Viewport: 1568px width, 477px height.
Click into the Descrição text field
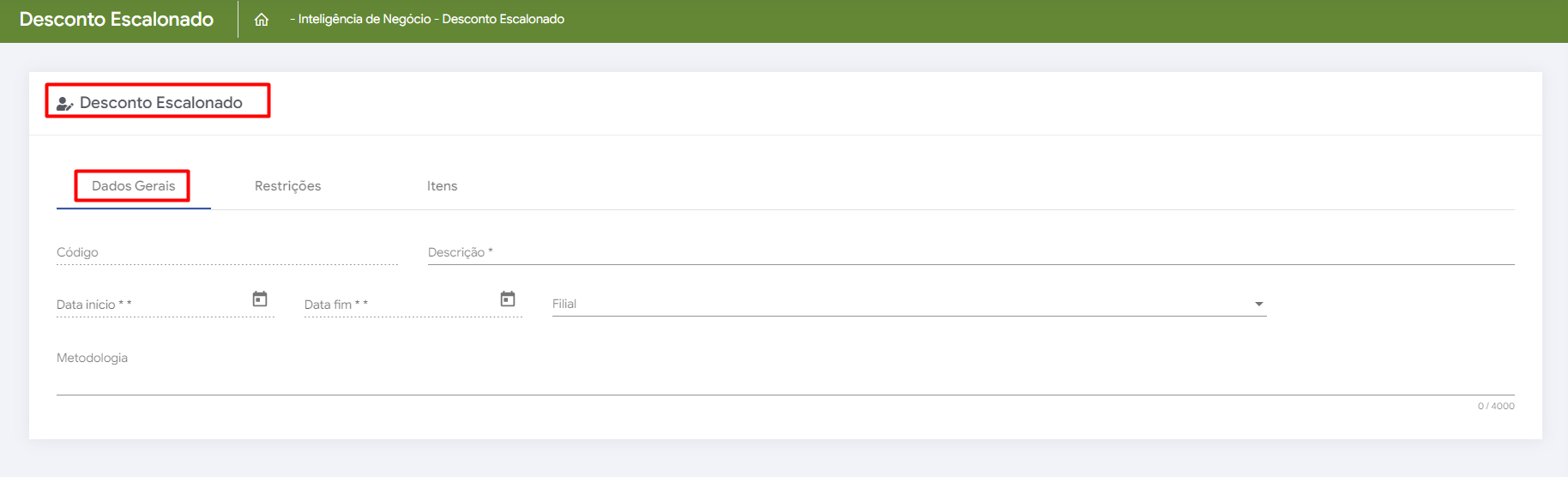point(969,253)
